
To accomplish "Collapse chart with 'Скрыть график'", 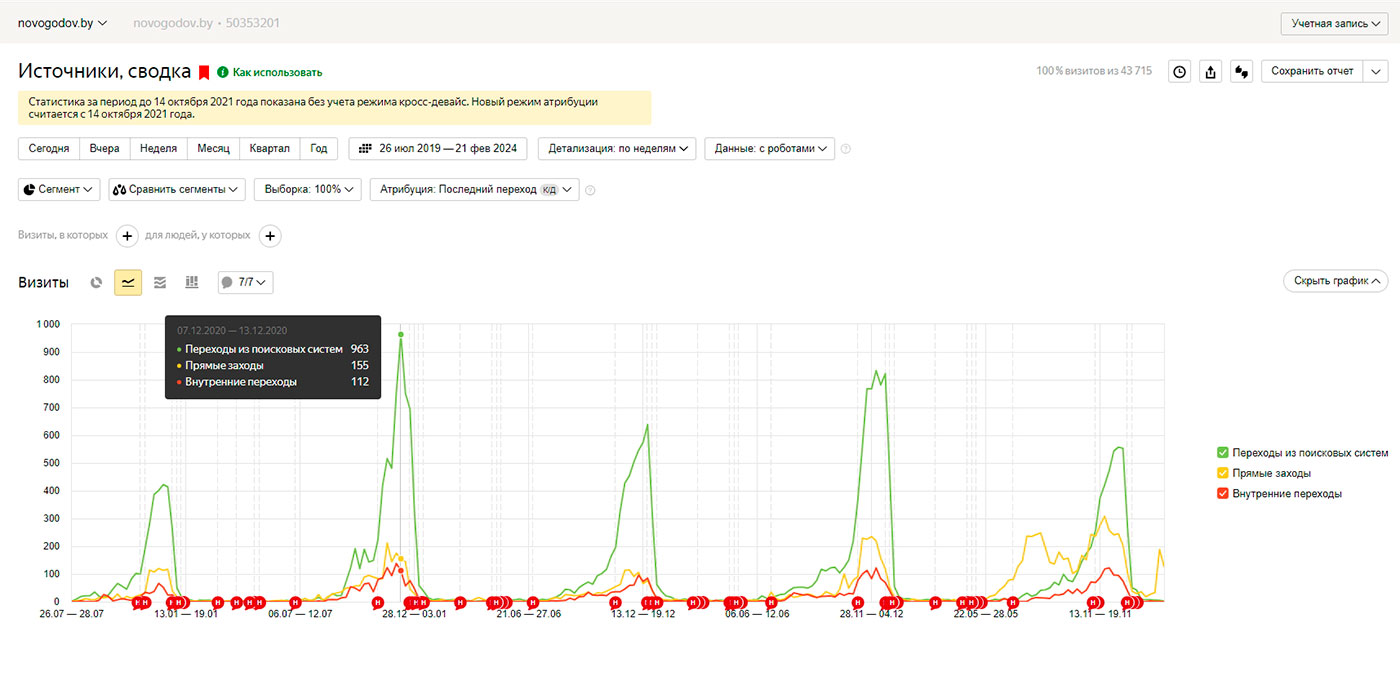I will pos(1336,281).
